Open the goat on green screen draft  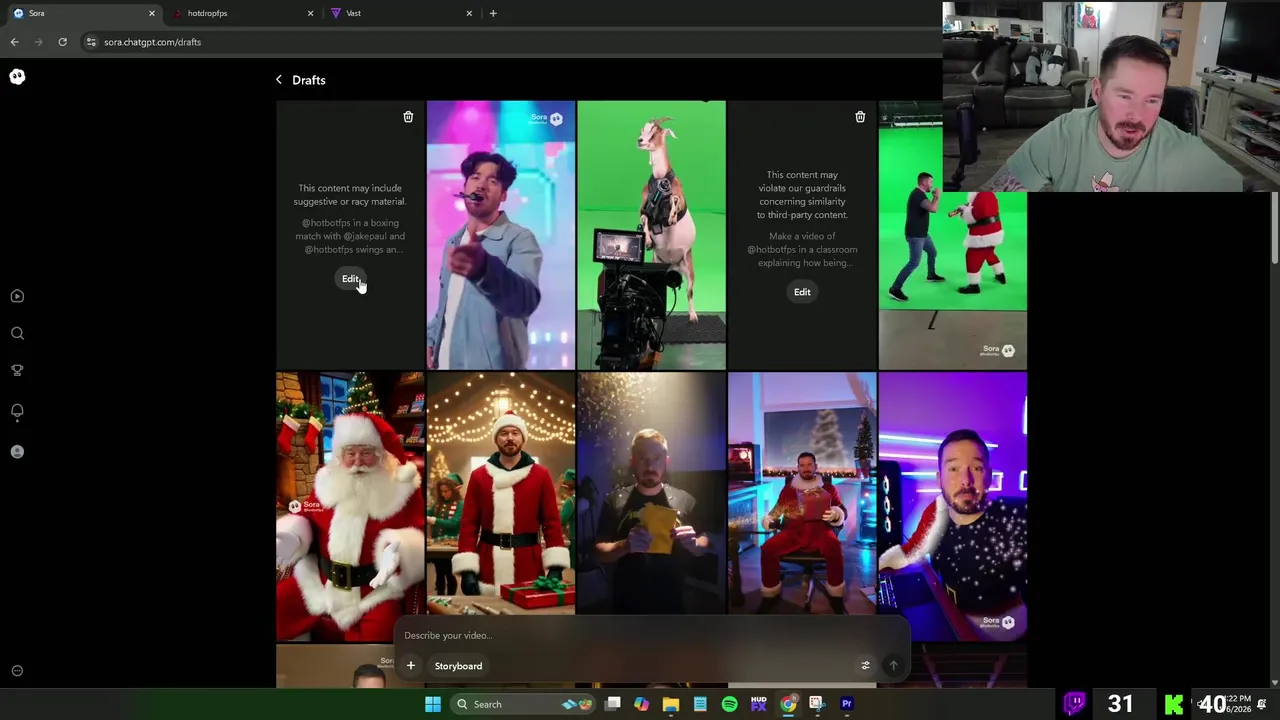click(651, 235)
